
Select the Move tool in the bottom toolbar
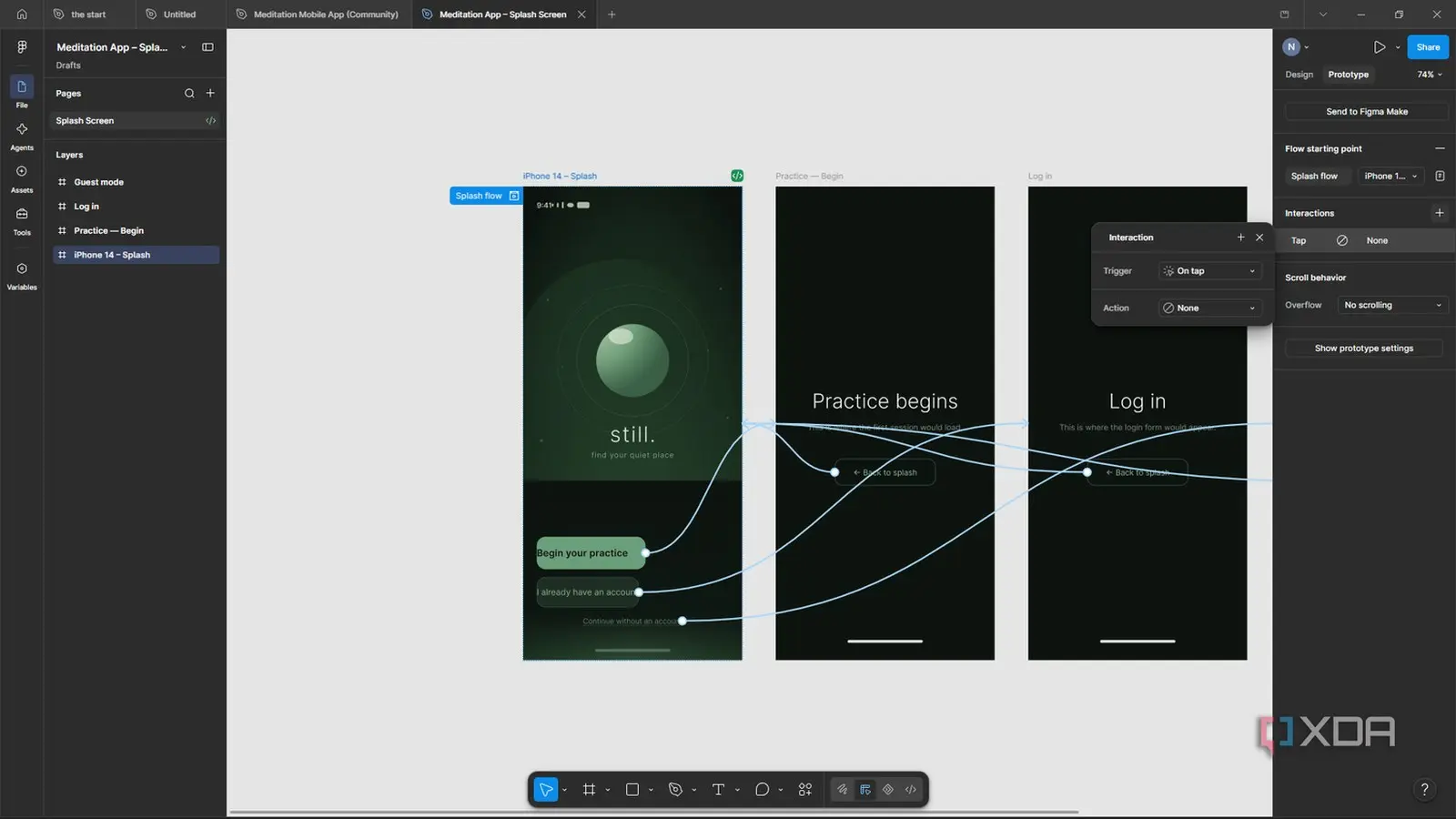[x=546, y=789]
